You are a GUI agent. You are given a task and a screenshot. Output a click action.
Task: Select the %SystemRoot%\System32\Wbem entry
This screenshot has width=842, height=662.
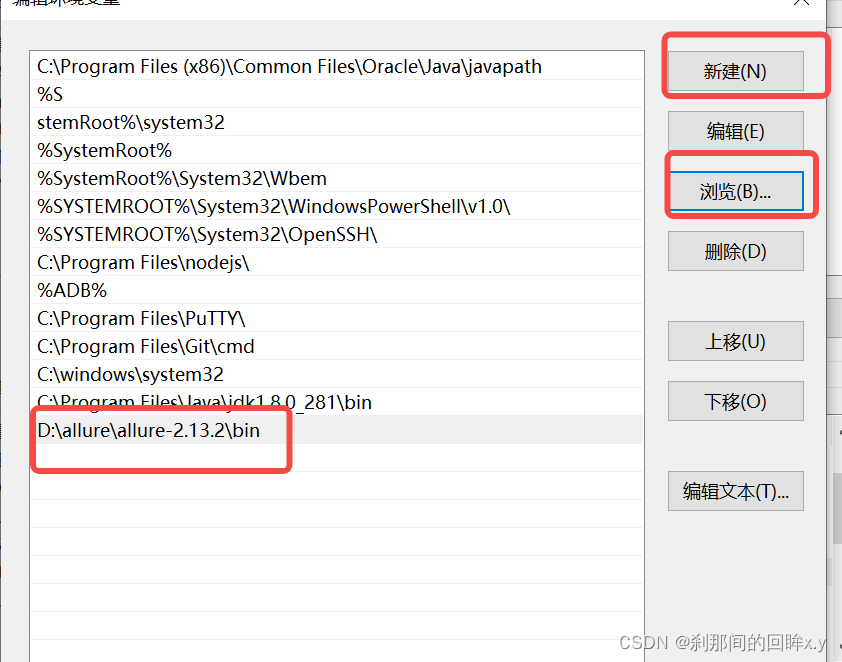point(337,178)
